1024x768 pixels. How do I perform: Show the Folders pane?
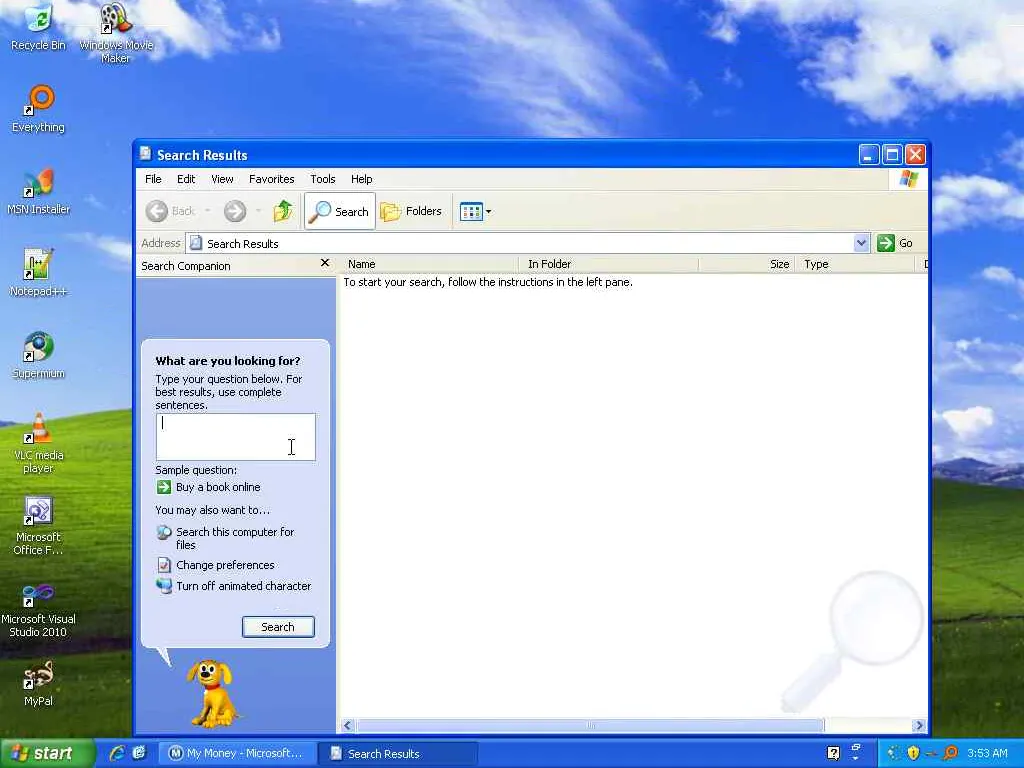[411, 211]
